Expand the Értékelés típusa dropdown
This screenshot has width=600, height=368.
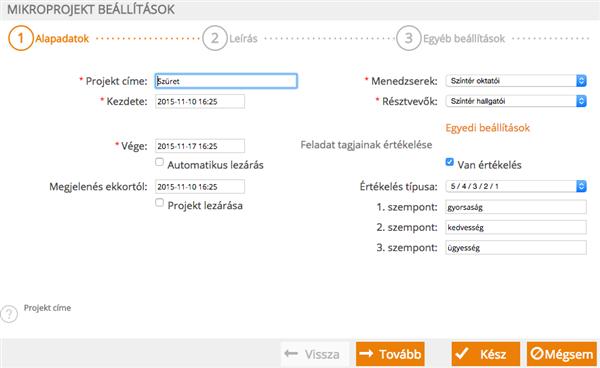tap(516, 186)
